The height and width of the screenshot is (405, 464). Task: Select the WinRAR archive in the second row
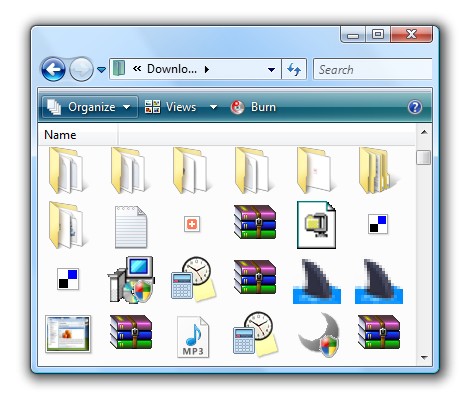tap(255, 222)
